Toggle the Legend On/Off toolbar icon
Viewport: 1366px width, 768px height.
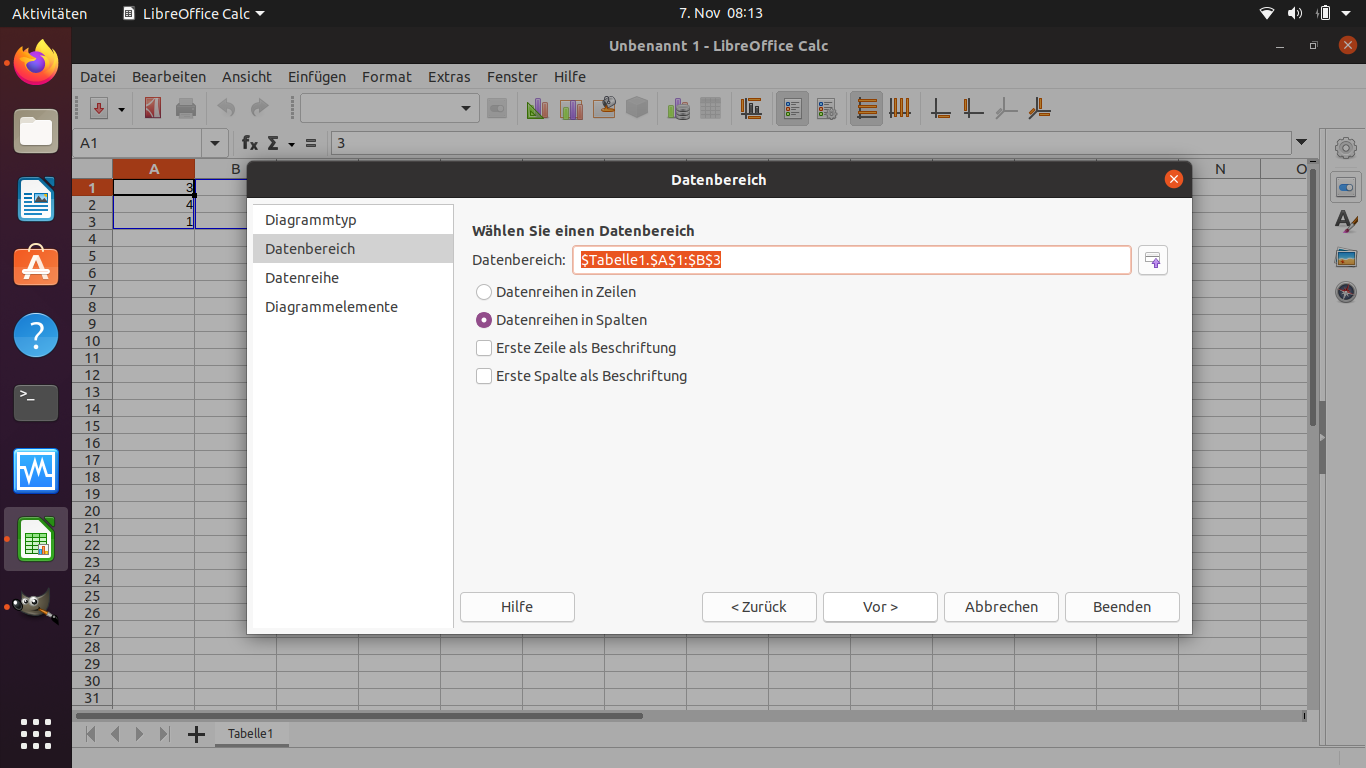click(x=793, y=108)
